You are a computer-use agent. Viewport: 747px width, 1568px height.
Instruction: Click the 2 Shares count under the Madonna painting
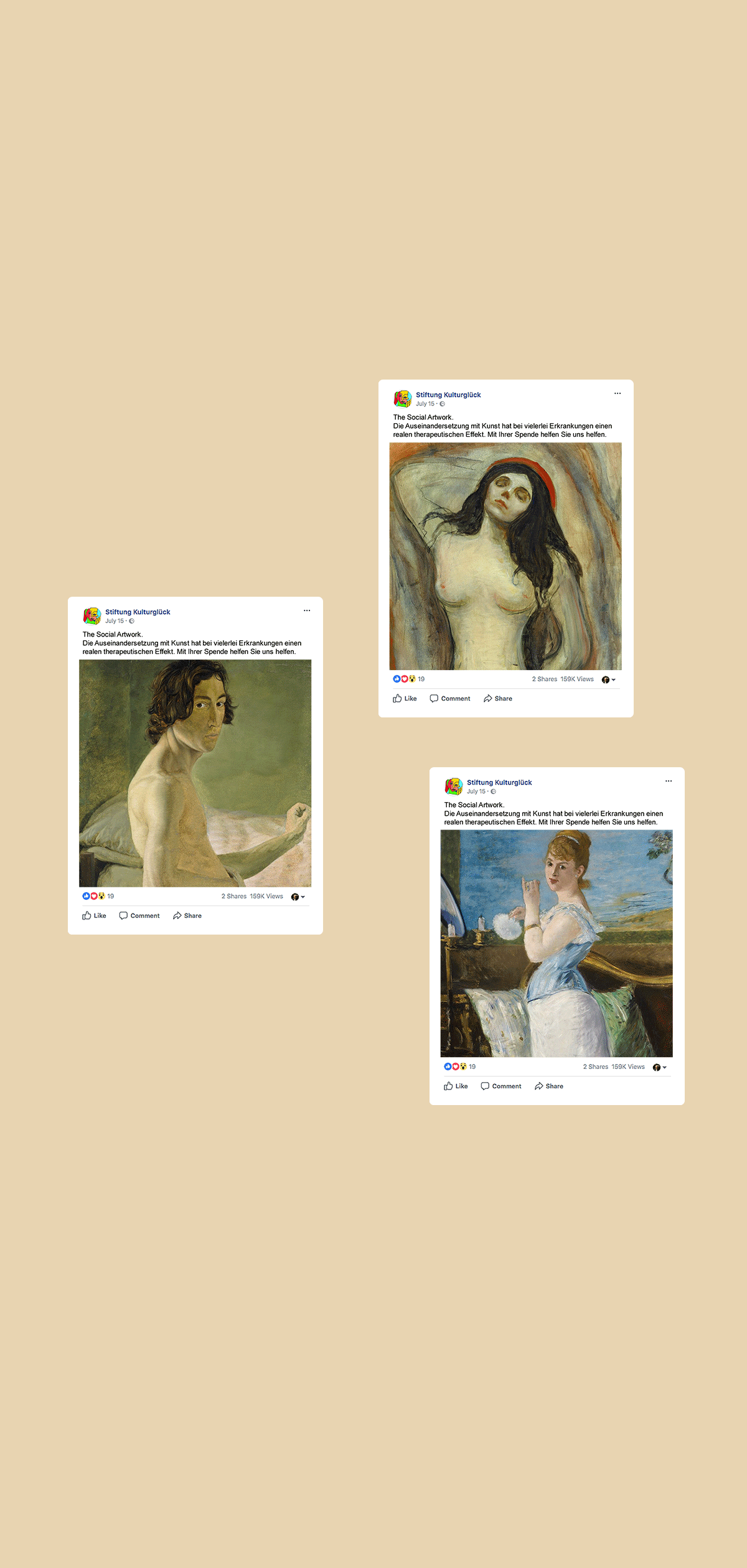click(544, 679)
